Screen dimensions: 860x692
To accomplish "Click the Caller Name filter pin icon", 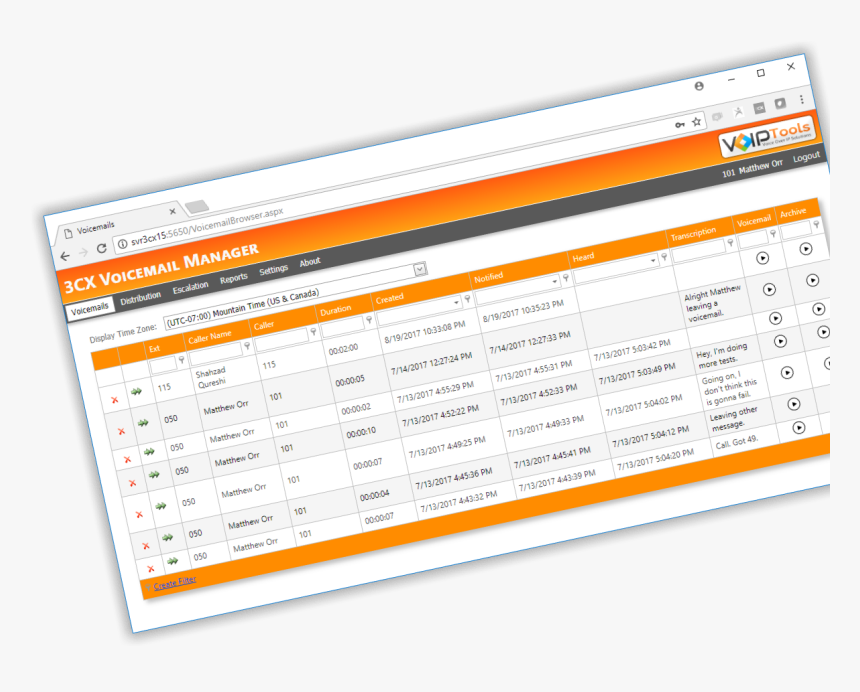I will [247, 345].
